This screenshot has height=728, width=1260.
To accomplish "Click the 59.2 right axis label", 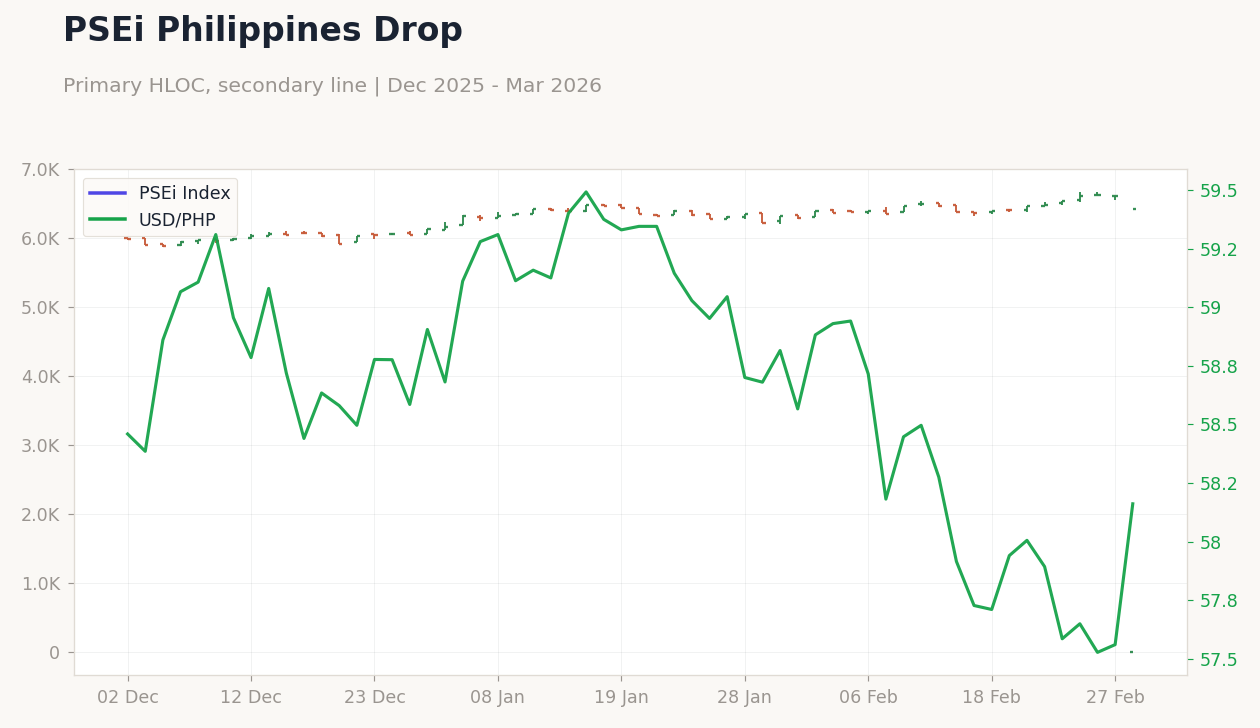I will click(1218, 250).
